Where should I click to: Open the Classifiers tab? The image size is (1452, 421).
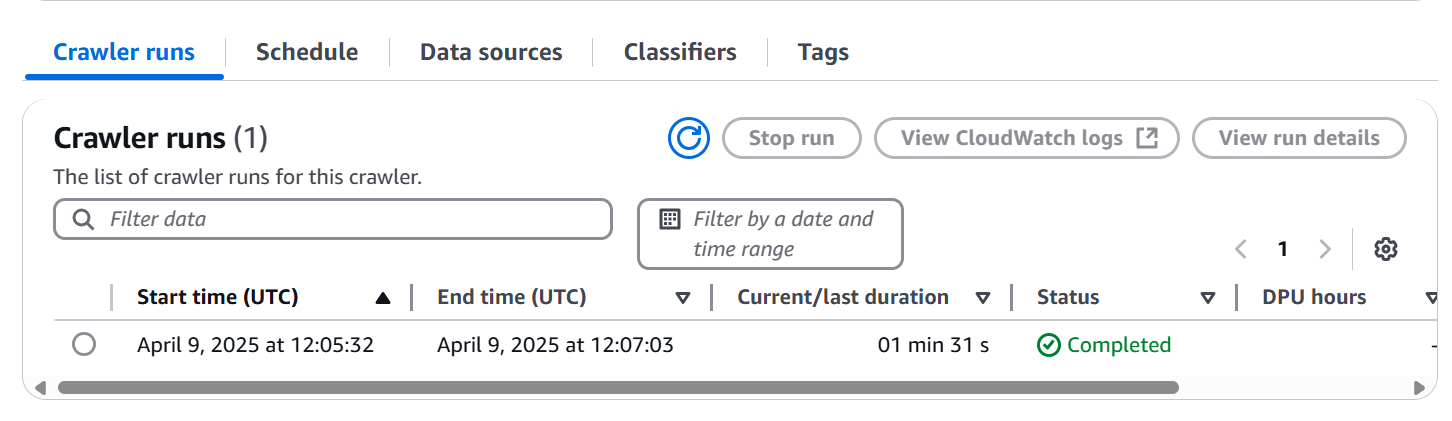[x=680, y=52]
